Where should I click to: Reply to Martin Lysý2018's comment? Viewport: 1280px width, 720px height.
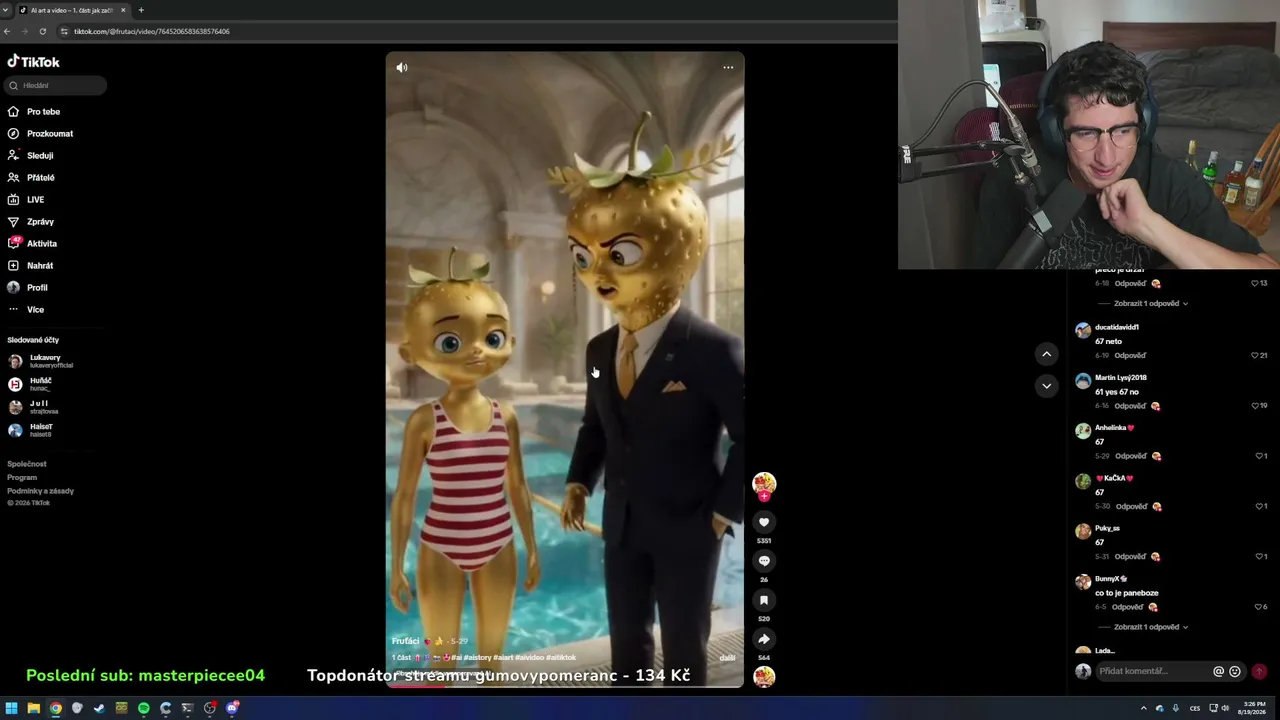click(x=1131, y=406)
